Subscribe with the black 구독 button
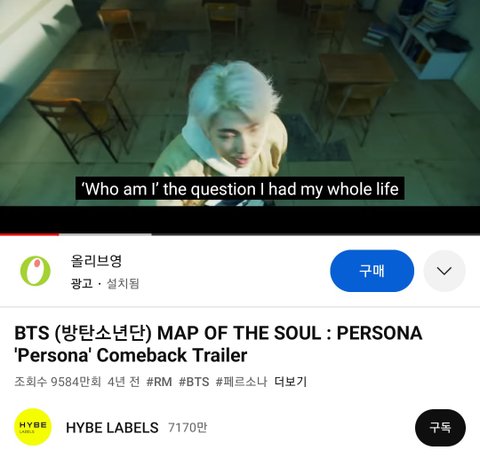This screenshot has width=480, height=458. (x=440, y=427)
